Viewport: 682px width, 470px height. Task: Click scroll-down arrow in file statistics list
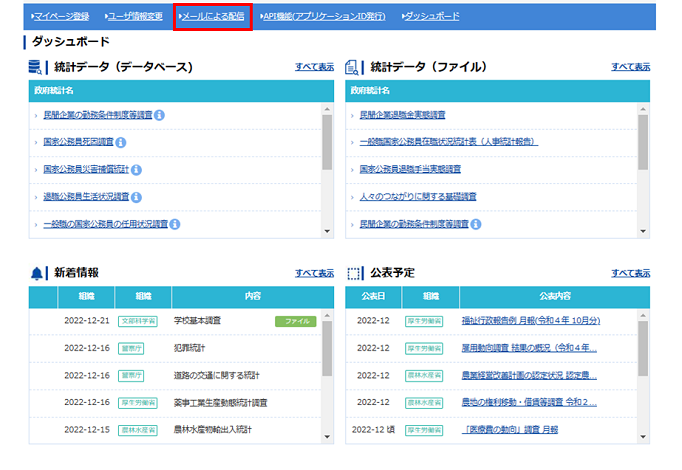pyautogui.click(x=643, y=231)
